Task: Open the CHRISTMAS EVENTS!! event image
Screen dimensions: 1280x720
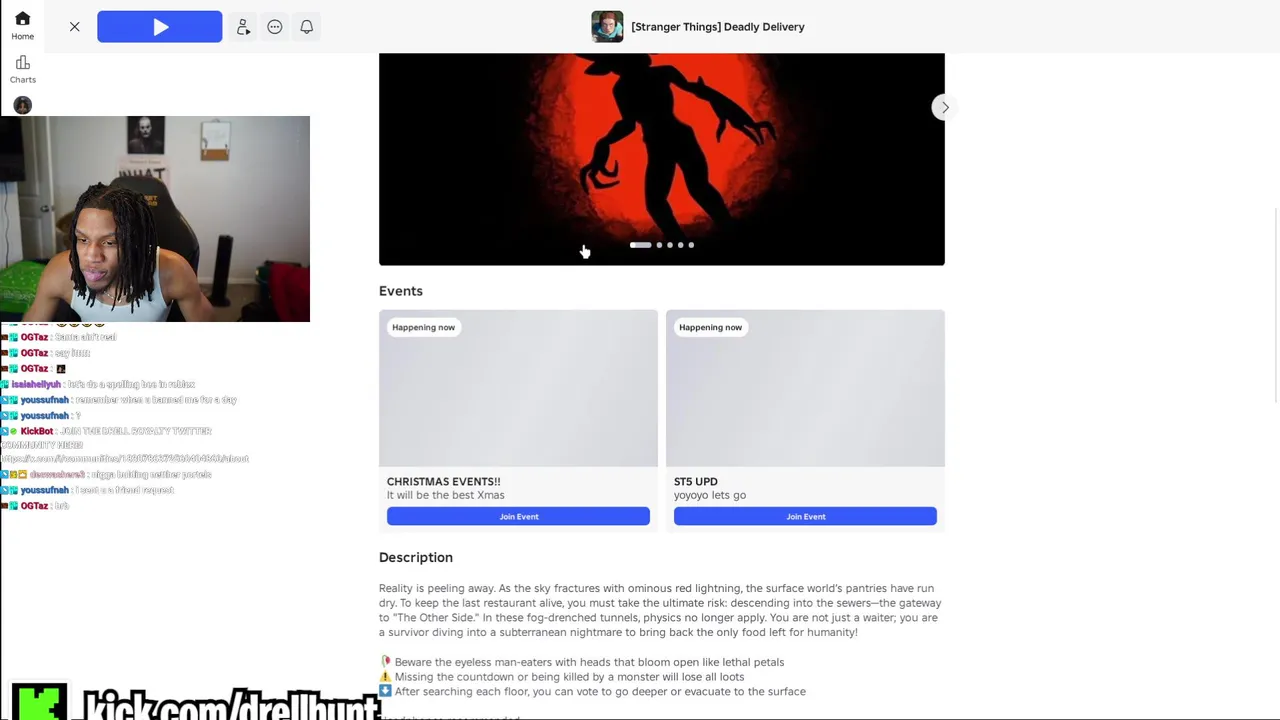Action: (x=518, y=388)
